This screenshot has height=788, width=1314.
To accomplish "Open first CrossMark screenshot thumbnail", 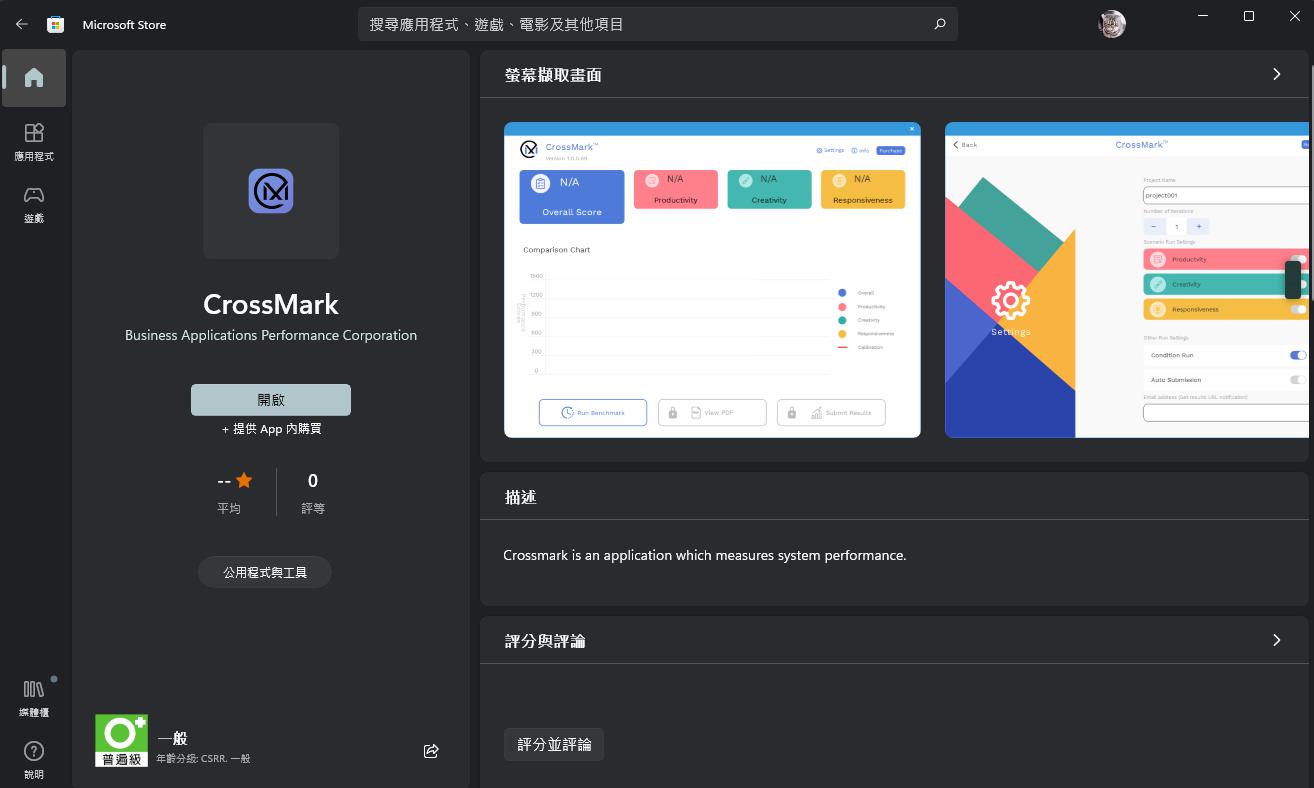I will (x=712, y=280).
